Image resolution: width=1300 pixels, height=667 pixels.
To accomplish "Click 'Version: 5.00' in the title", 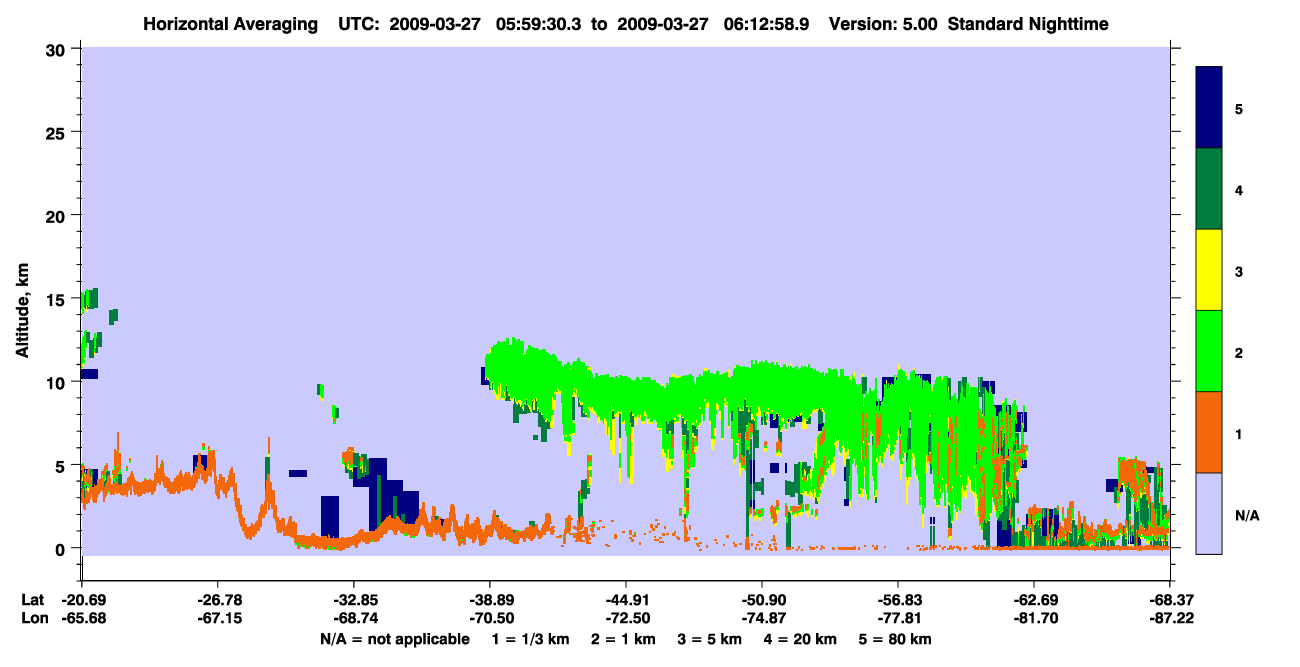I will [x=883, y=23].
